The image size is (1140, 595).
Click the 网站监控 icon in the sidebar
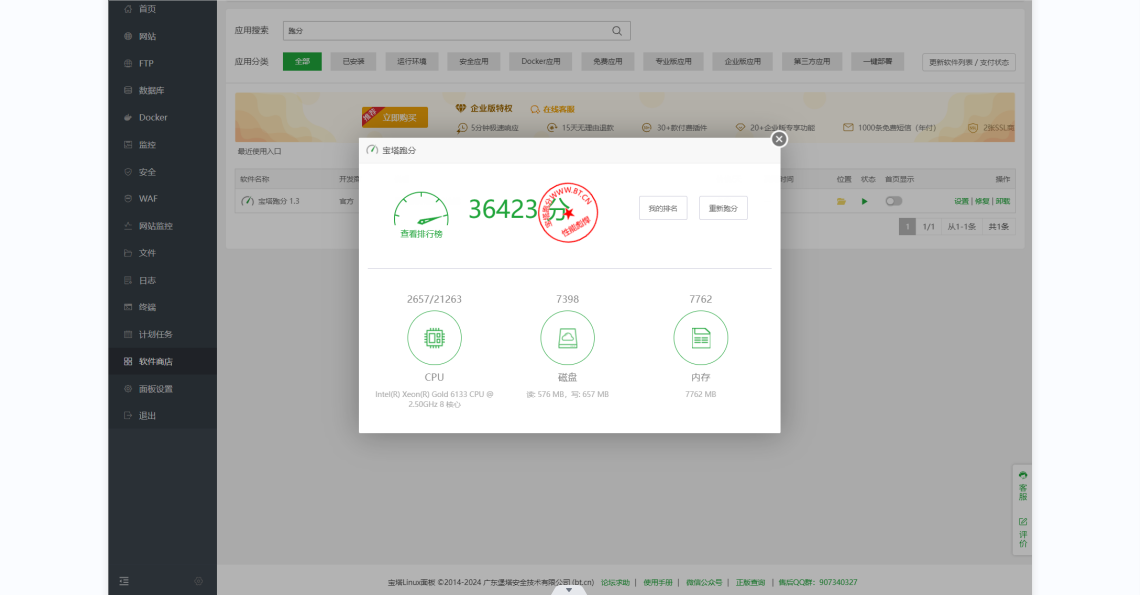[x=128, y=226]
